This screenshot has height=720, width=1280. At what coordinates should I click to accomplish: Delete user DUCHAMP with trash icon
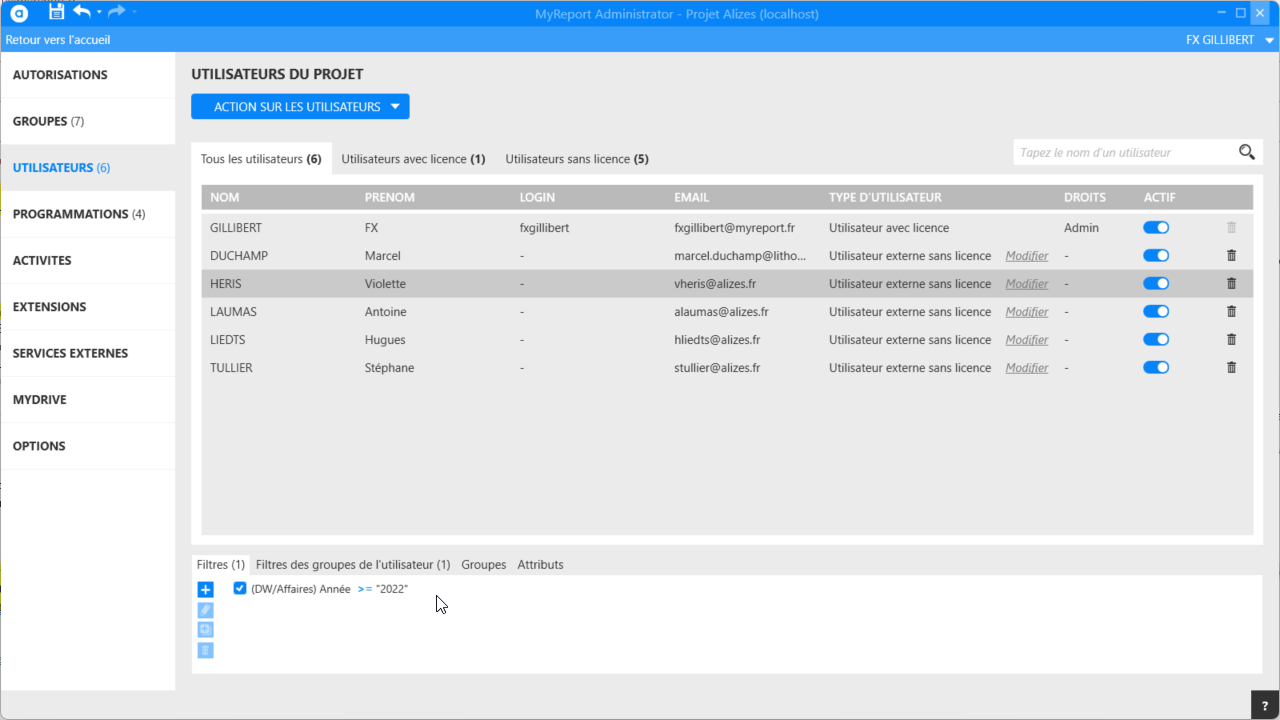pyautogui.click(x=1231, y=256)
